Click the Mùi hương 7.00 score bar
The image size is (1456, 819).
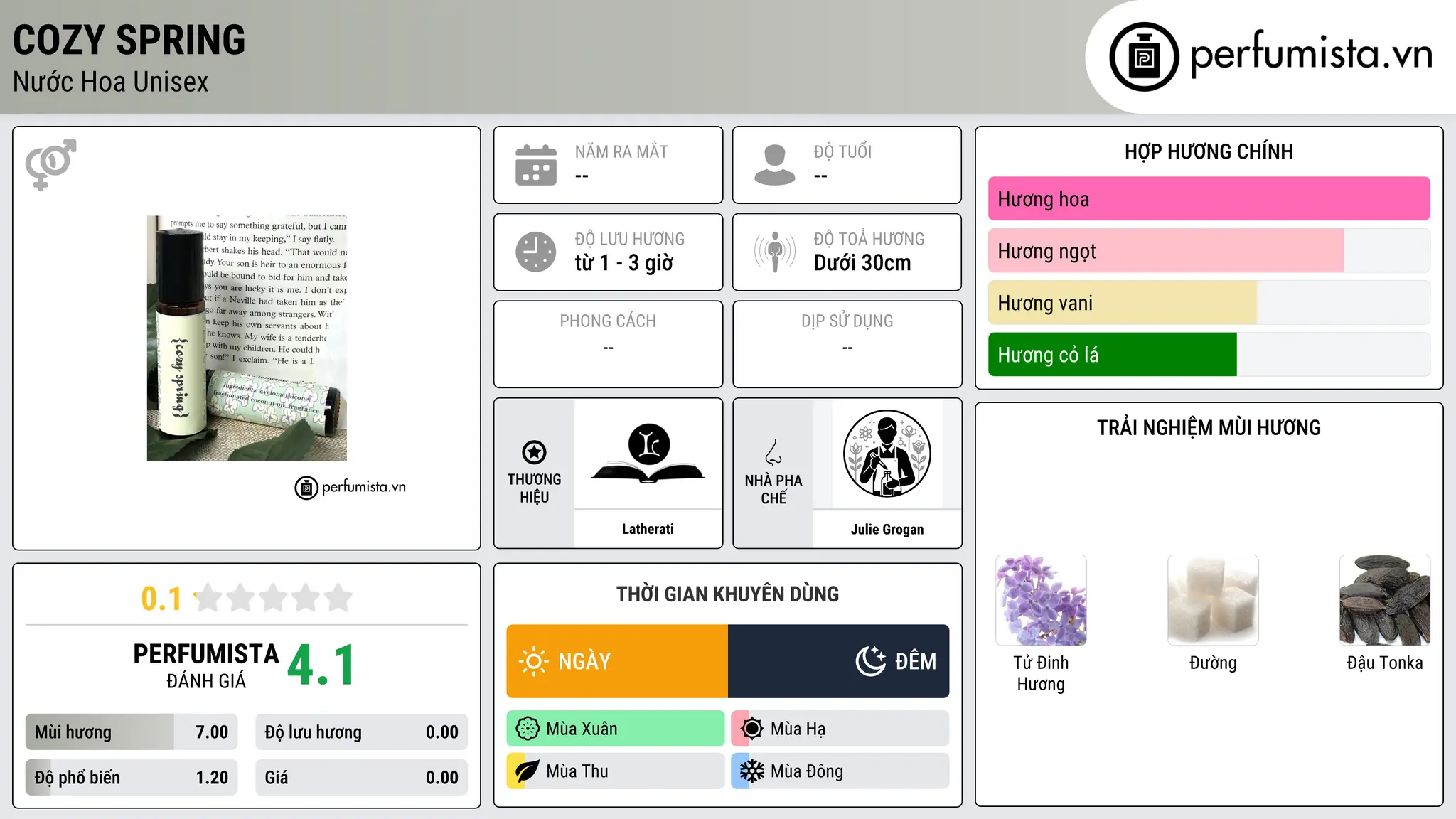(132, 732)
